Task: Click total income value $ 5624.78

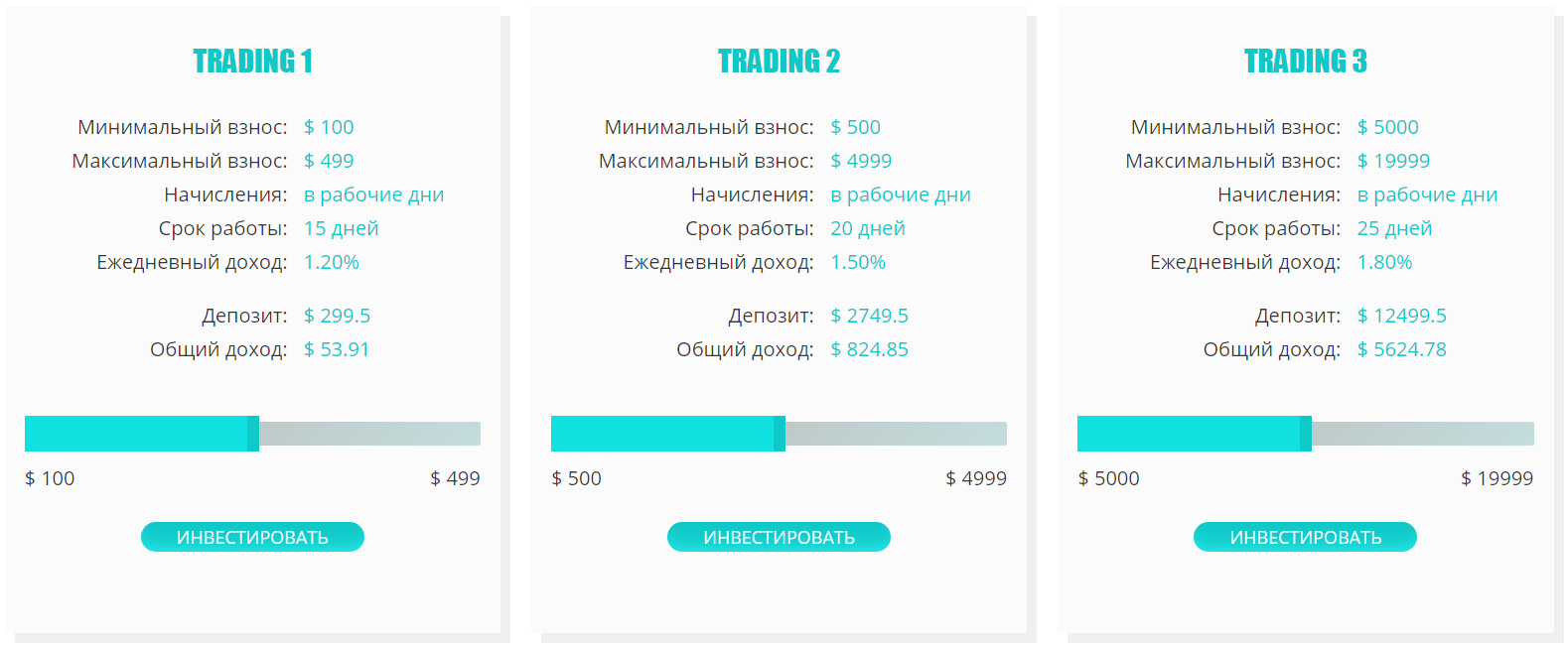Action: click(x=1401, y=349)
